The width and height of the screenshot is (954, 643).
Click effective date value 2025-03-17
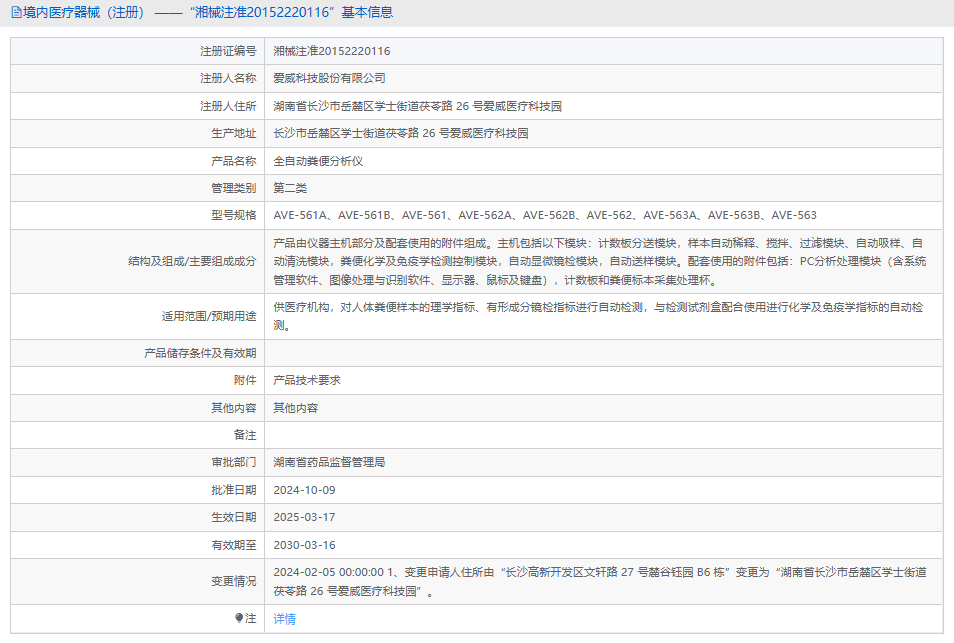click(x=304, y=517)
